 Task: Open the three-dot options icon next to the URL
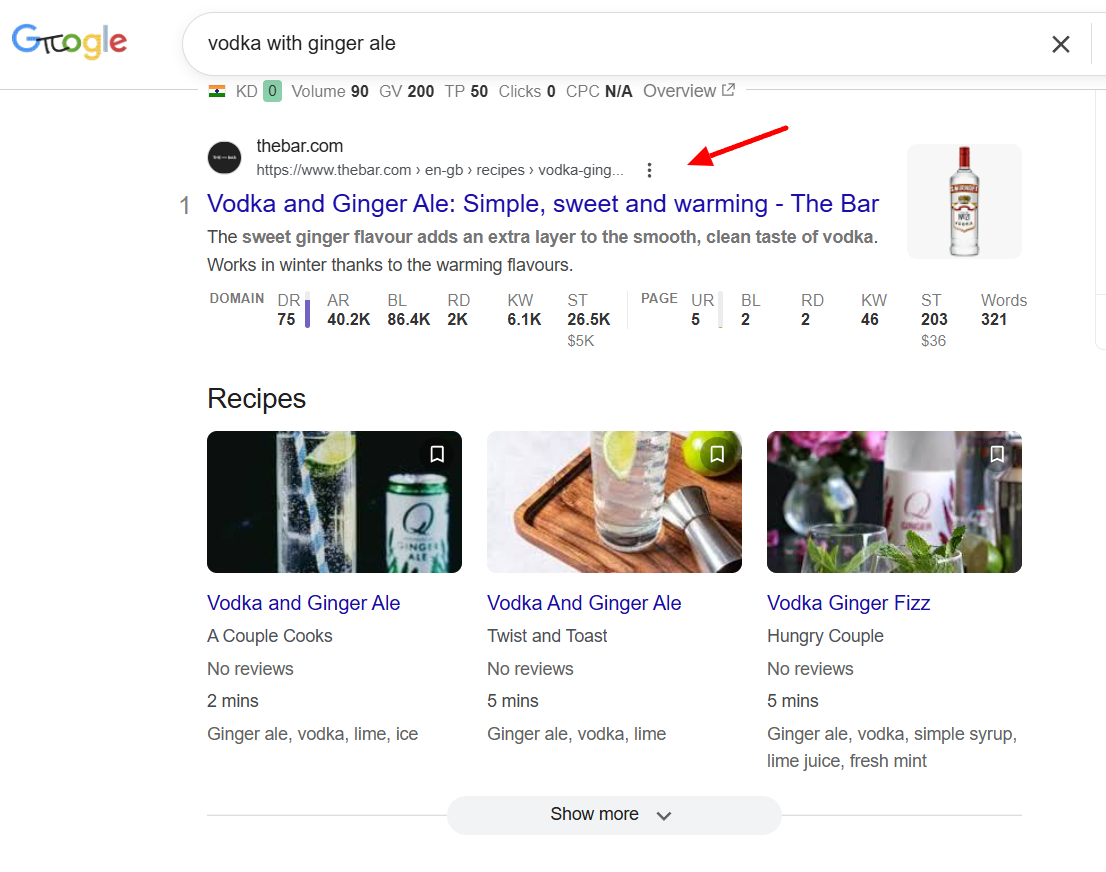point(650,170)
